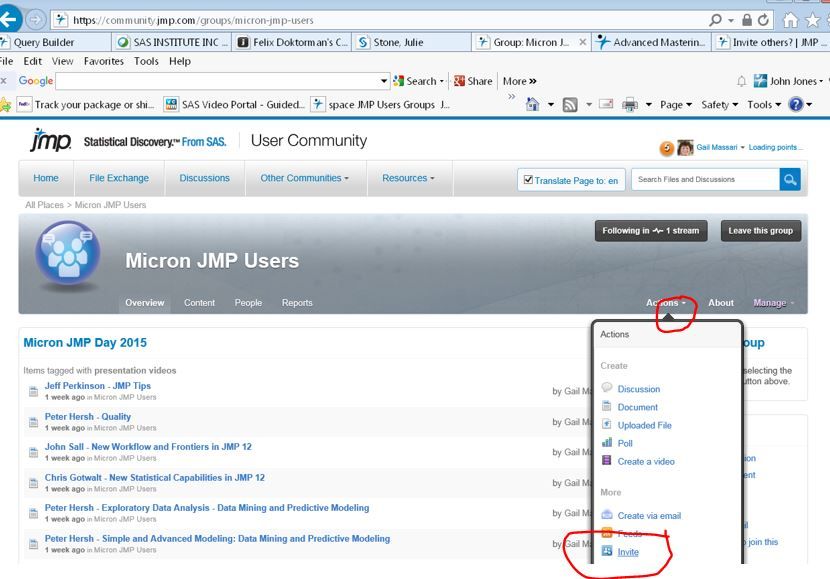Image resolution: width=830 pixels, height=579 pixels.
Task: Select Create via email in Actions menu
Action: [649, 515]
